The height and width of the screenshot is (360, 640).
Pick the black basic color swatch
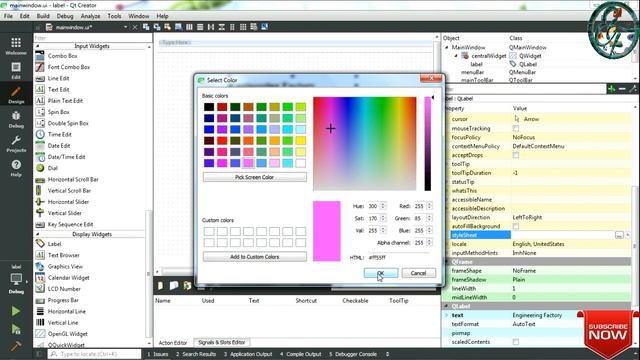click(x=209, y=107)
